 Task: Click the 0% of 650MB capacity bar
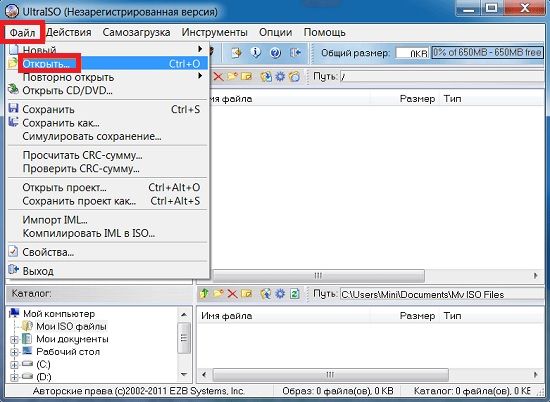coord(487,53)
